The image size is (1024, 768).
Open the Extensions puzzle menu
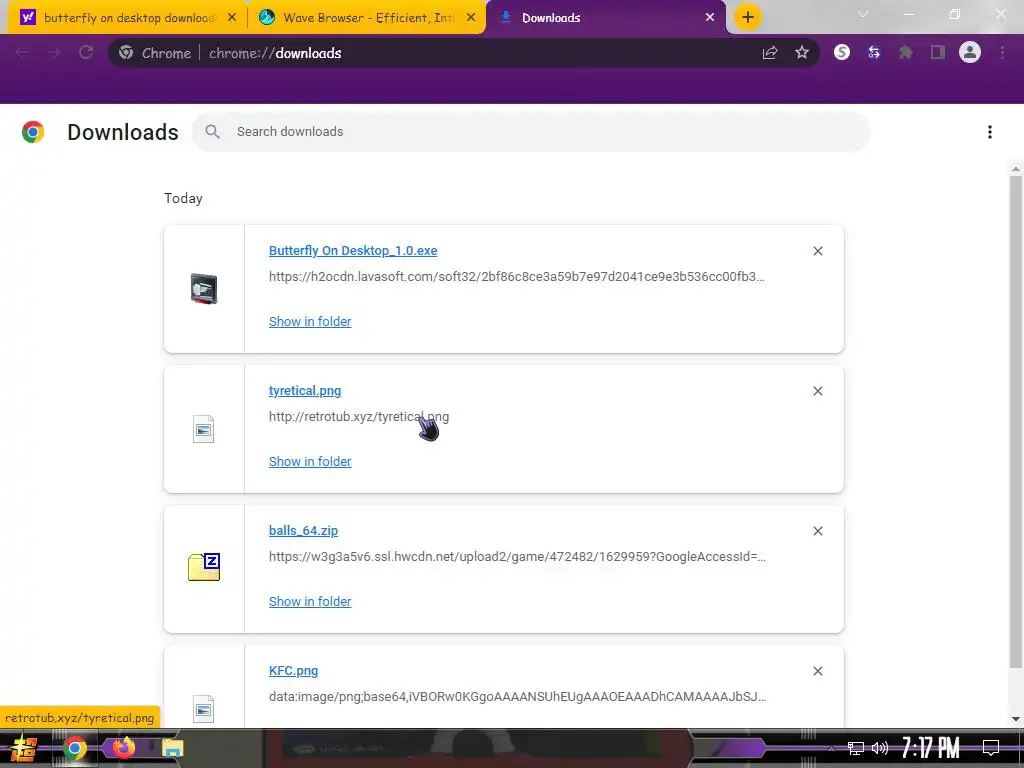coord(906,53)
